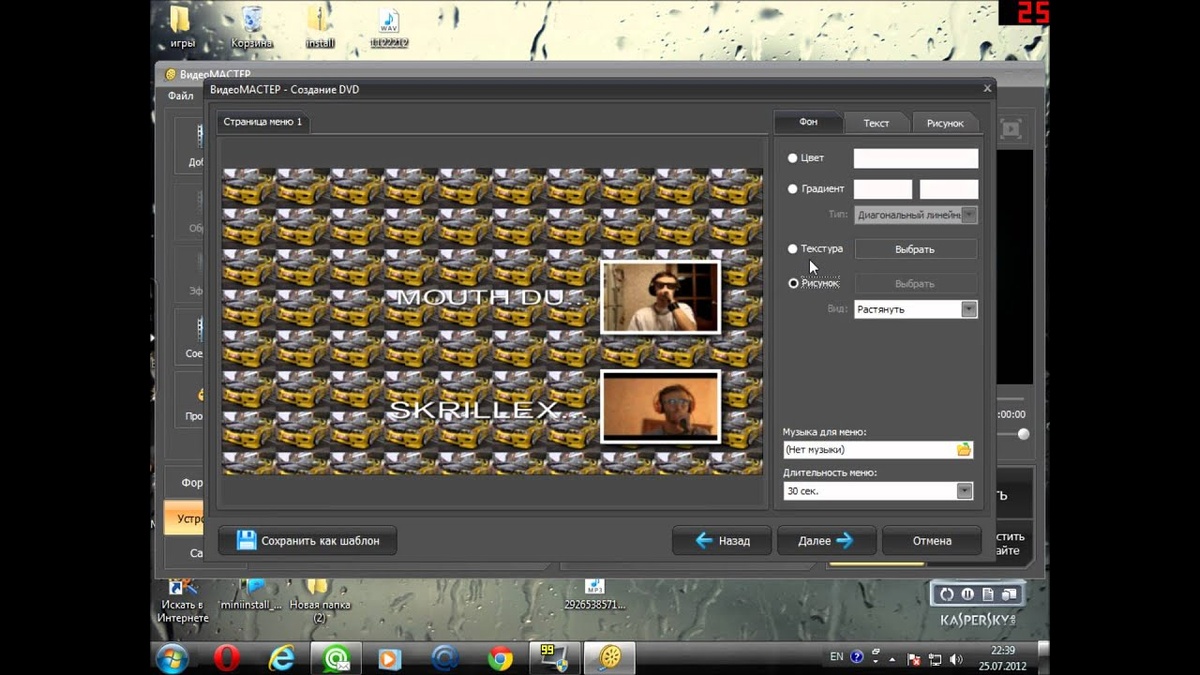Select the SKRILLEX video thumbnail
Screen dimensions: 1200x675
coord(660,406)
